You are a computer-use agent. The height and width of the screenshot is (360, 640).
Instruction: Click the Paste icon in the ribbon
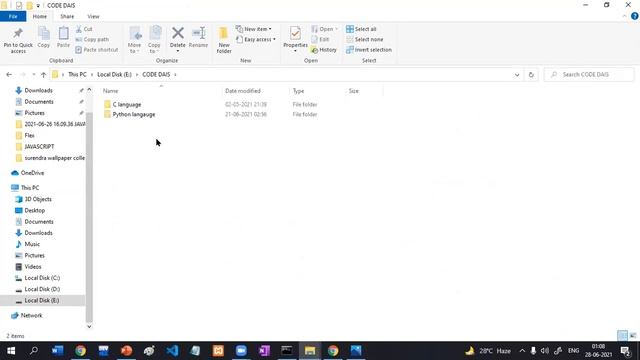click(63, 33)
